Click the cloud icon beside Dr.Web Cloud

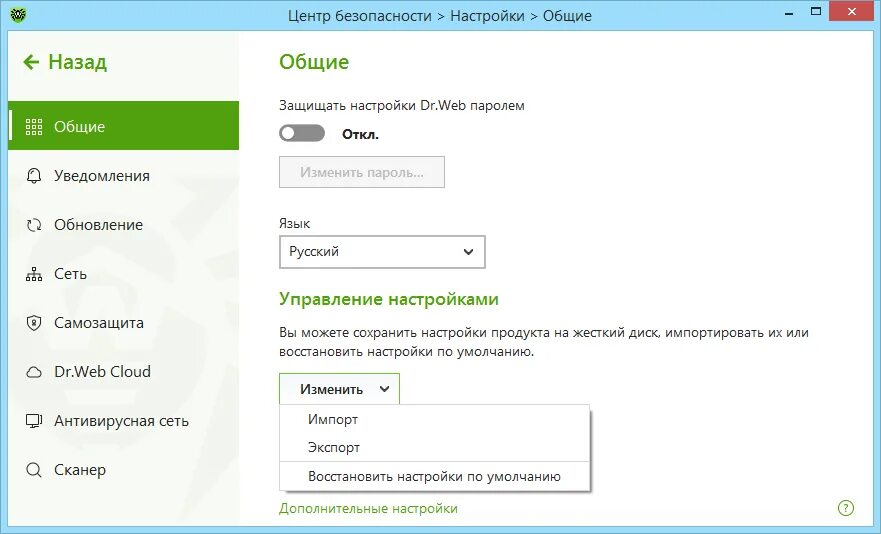[34, 372]
